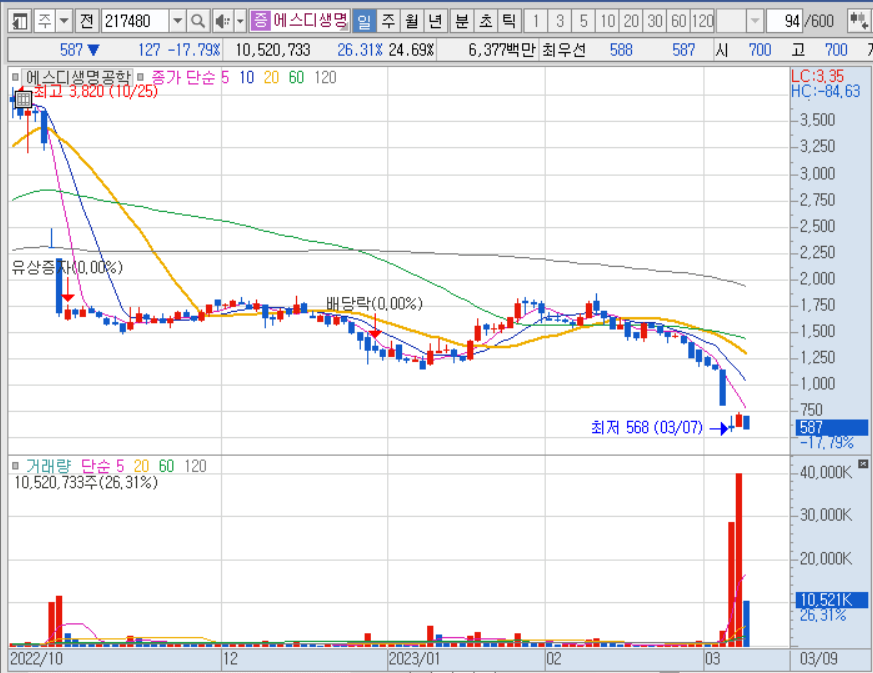The height and width of the screenshot is (673, 873).
Task: Click the 5 moving average label in price legend
Action: tap(225, 77)
